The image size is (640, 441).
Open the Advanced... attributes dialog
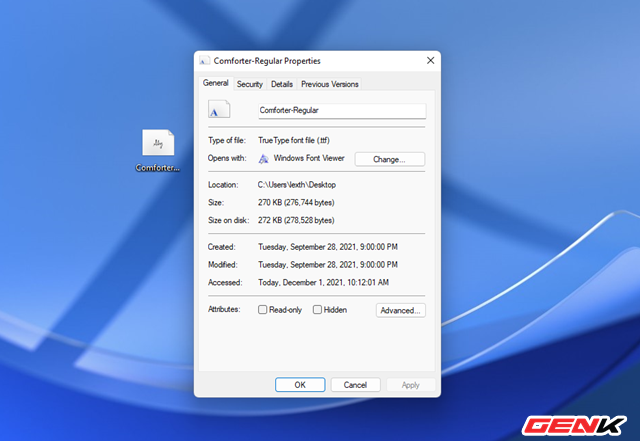click(x=400, y=310)
